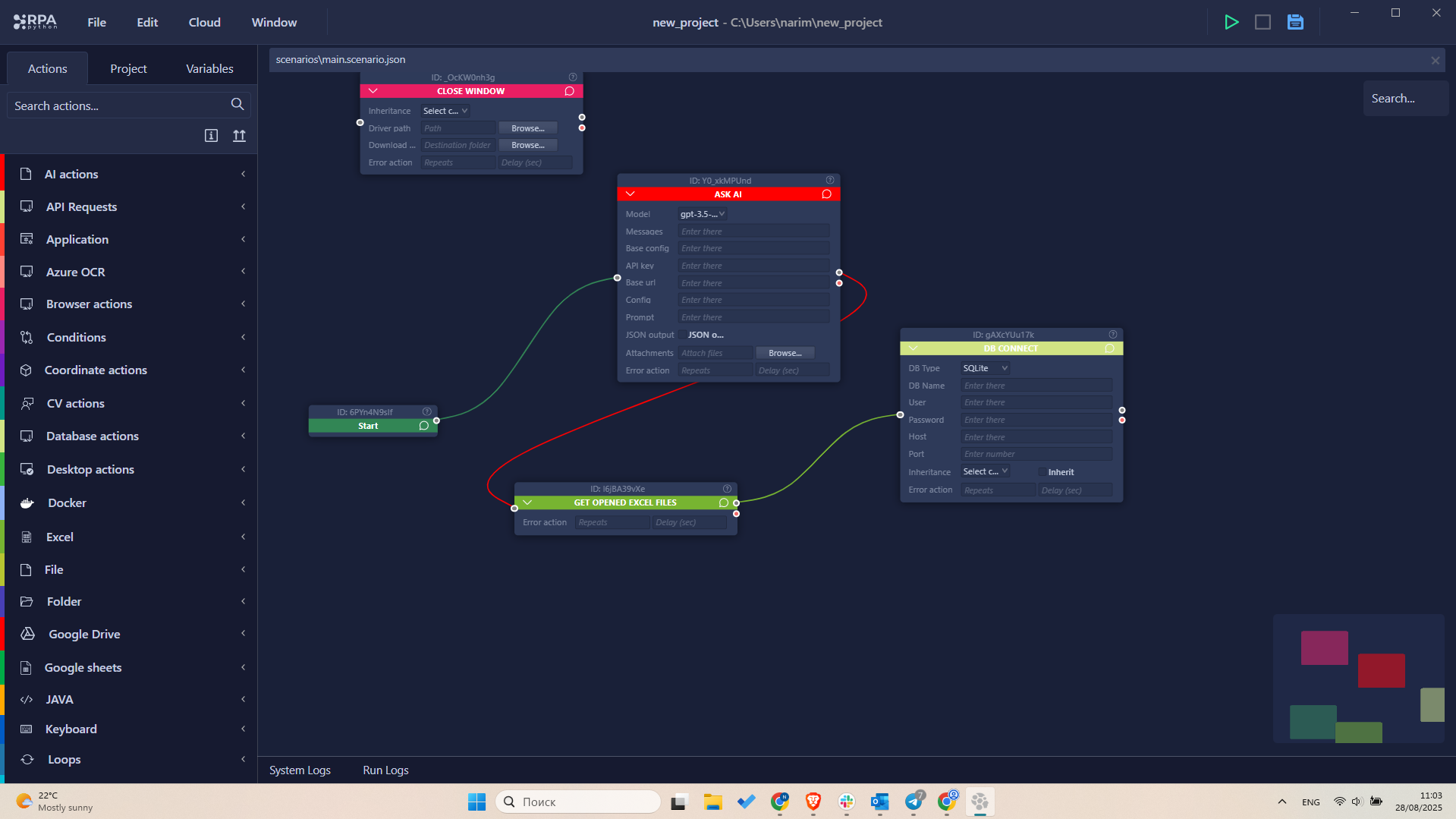This screenshot has width=1456, height=819.
Task: Open help icon on Get Opened Excel Files node
Action: point(728,489)
